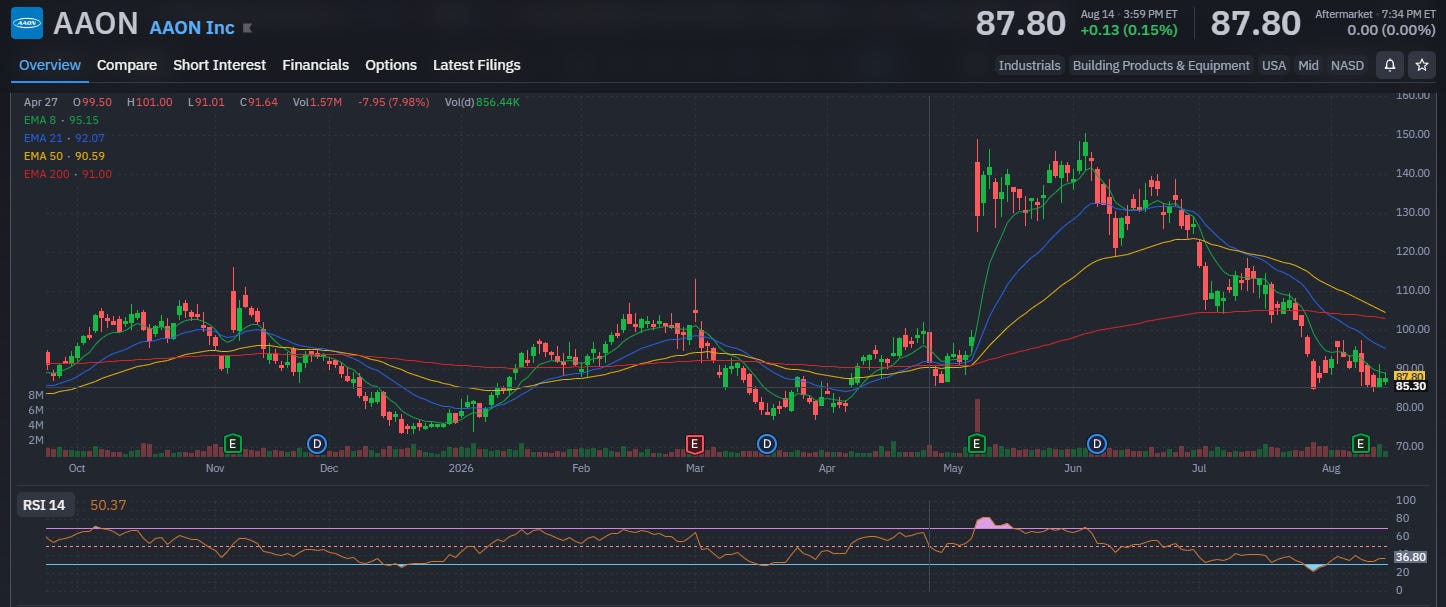The image size is (1446, 607).
Task: Click the RSI 14 indicator label
Action: (x=44, y=505)
